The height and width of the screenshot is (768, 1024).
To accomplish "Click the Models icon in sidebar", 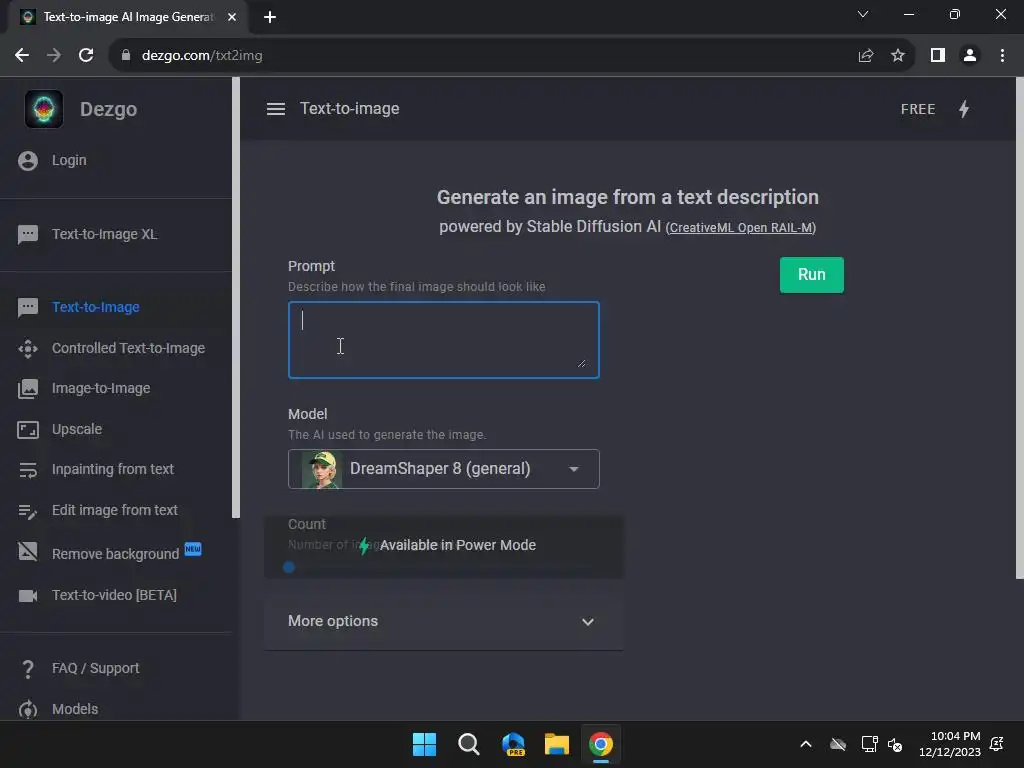I will [28, 709].
